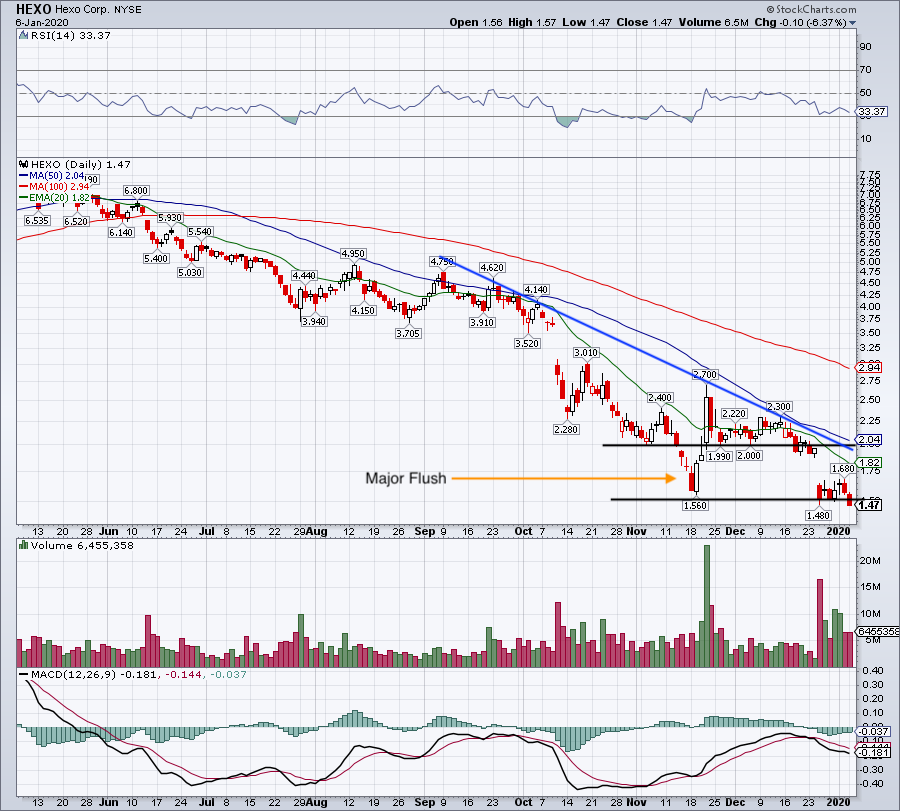Click the 'Hexo Corp.' company name
This screenshot has height=811, width=900.
[83, 10]
